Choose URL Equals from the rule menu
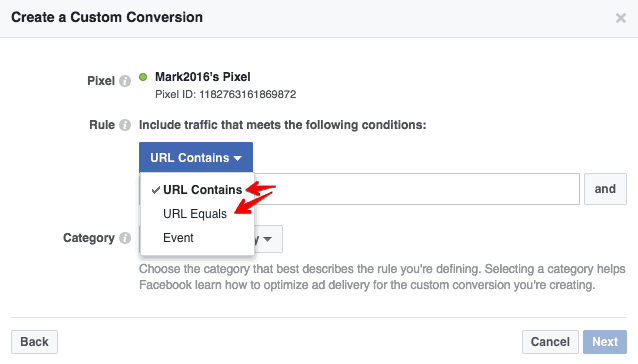 point(197,214)
